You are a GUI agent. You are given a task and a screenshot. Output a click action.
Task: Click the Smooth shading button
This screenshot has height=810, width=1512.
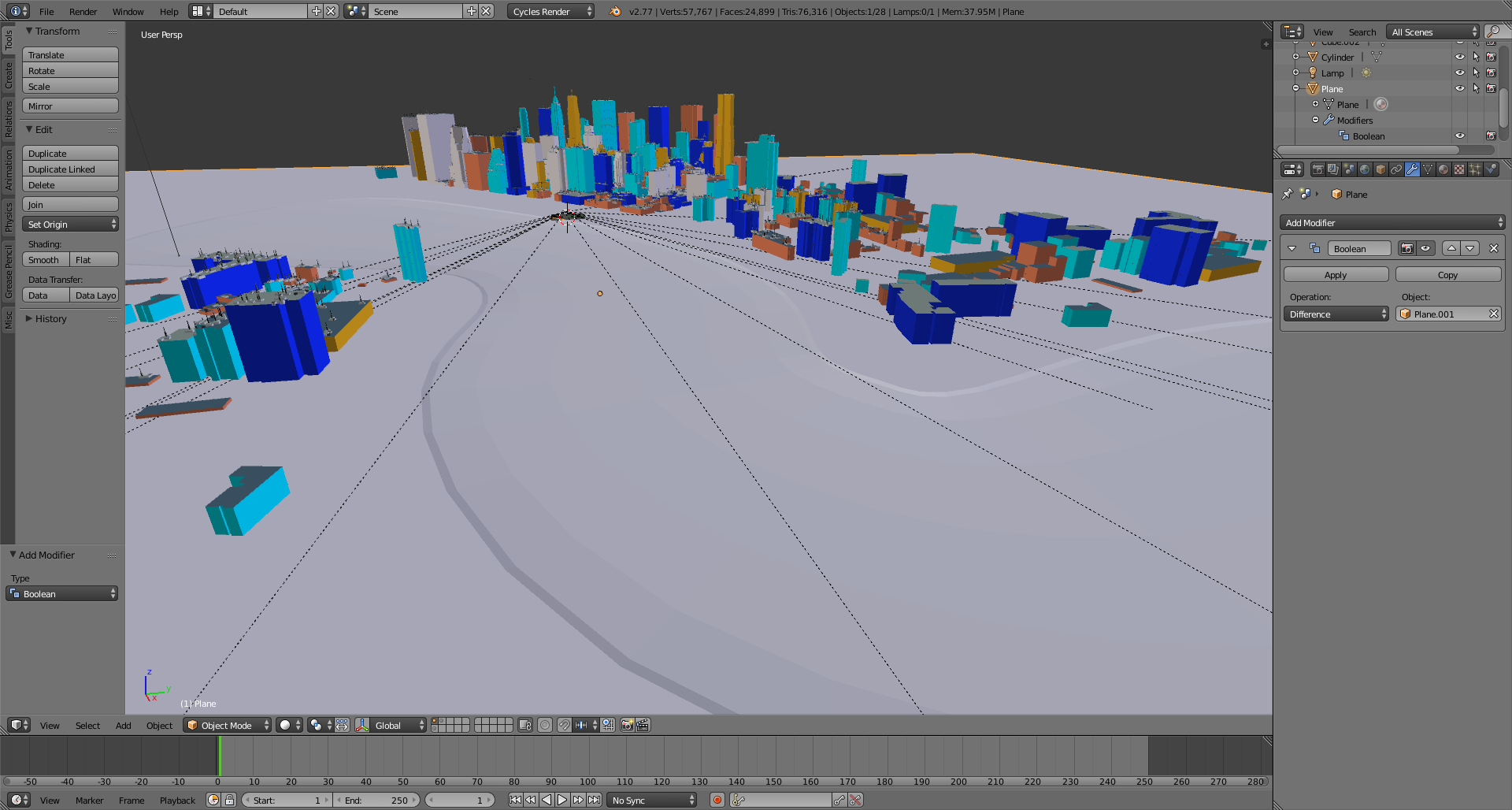pos(46,259)
